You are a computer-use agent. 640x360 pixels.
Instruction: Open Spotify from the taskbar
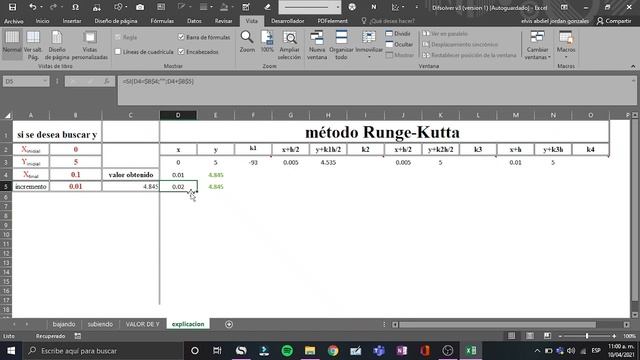(287, 351)
